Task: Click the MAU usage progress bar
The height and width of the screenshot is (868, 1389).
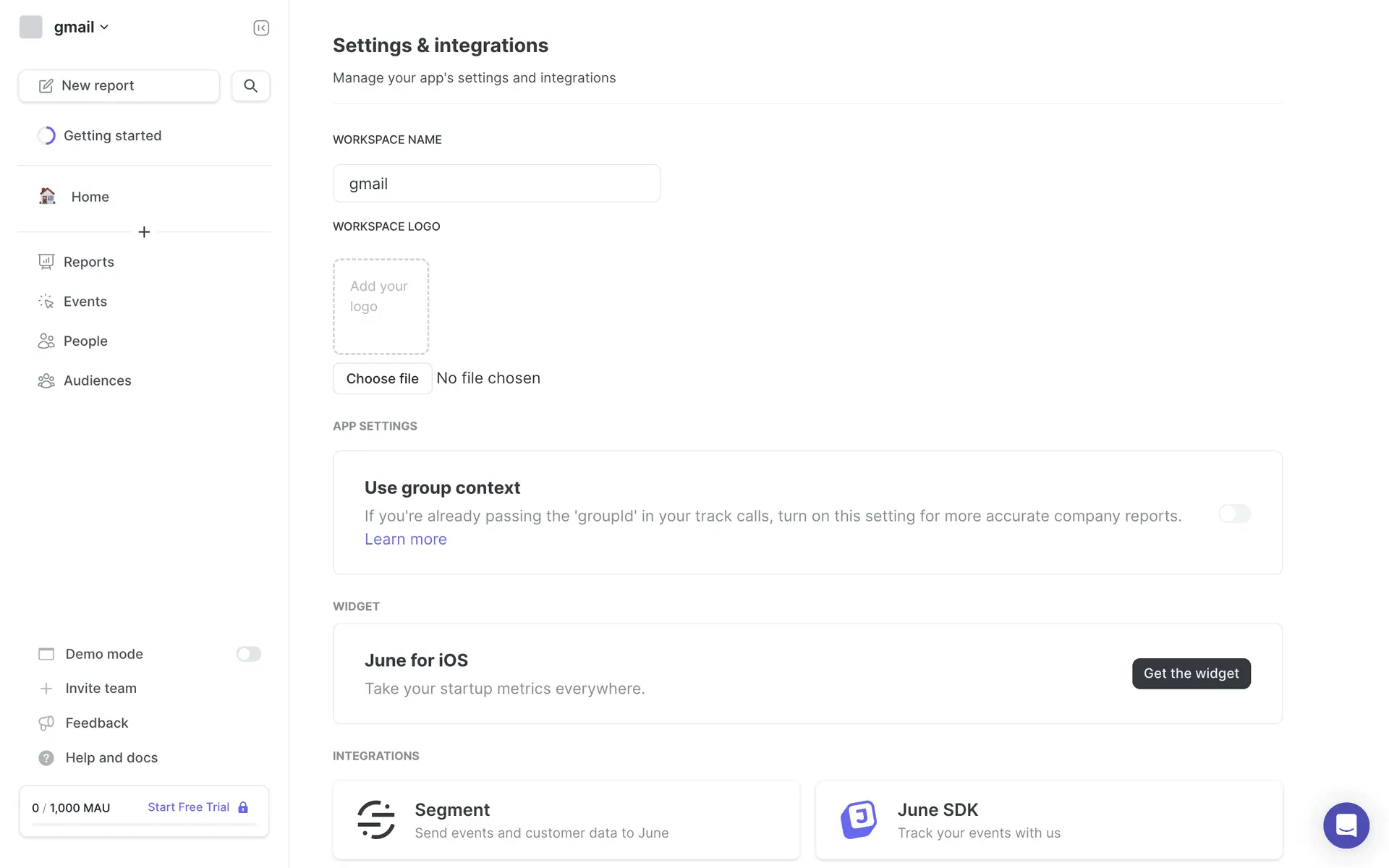Action: 144,825
